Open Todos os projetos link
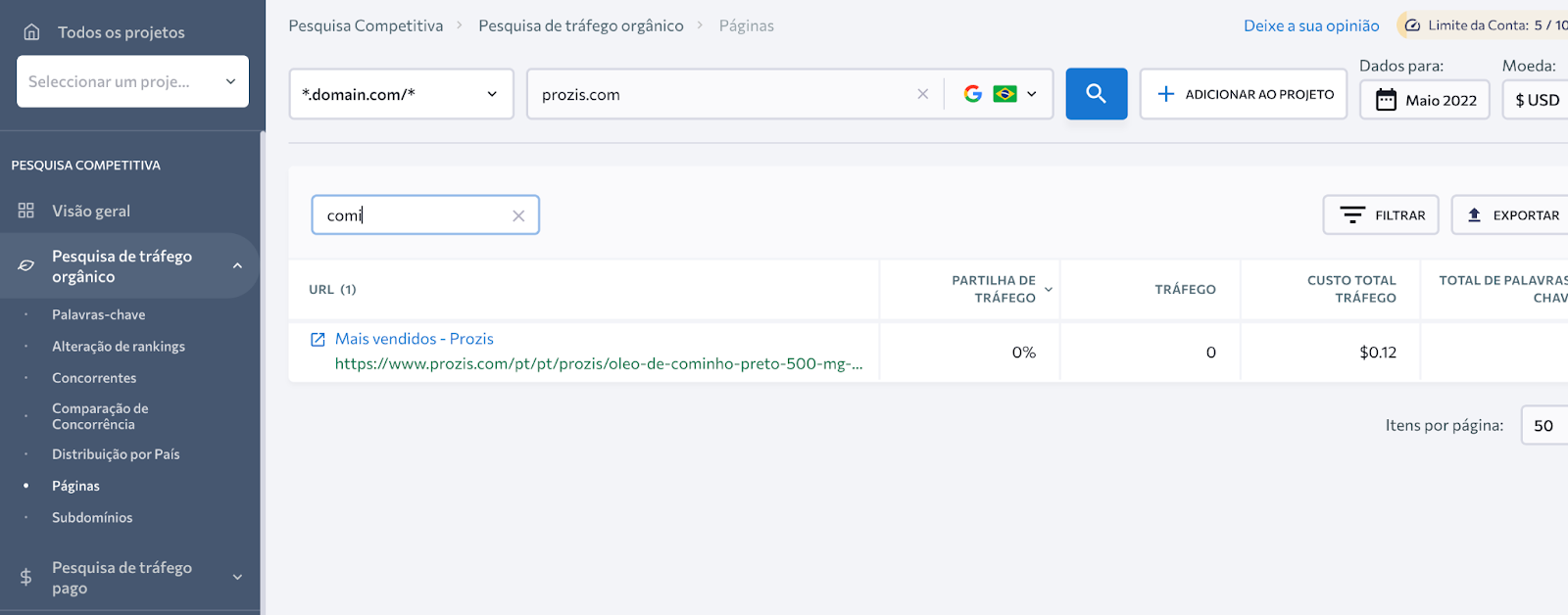This screenshot has height=615, width=1568. (121, 32)
